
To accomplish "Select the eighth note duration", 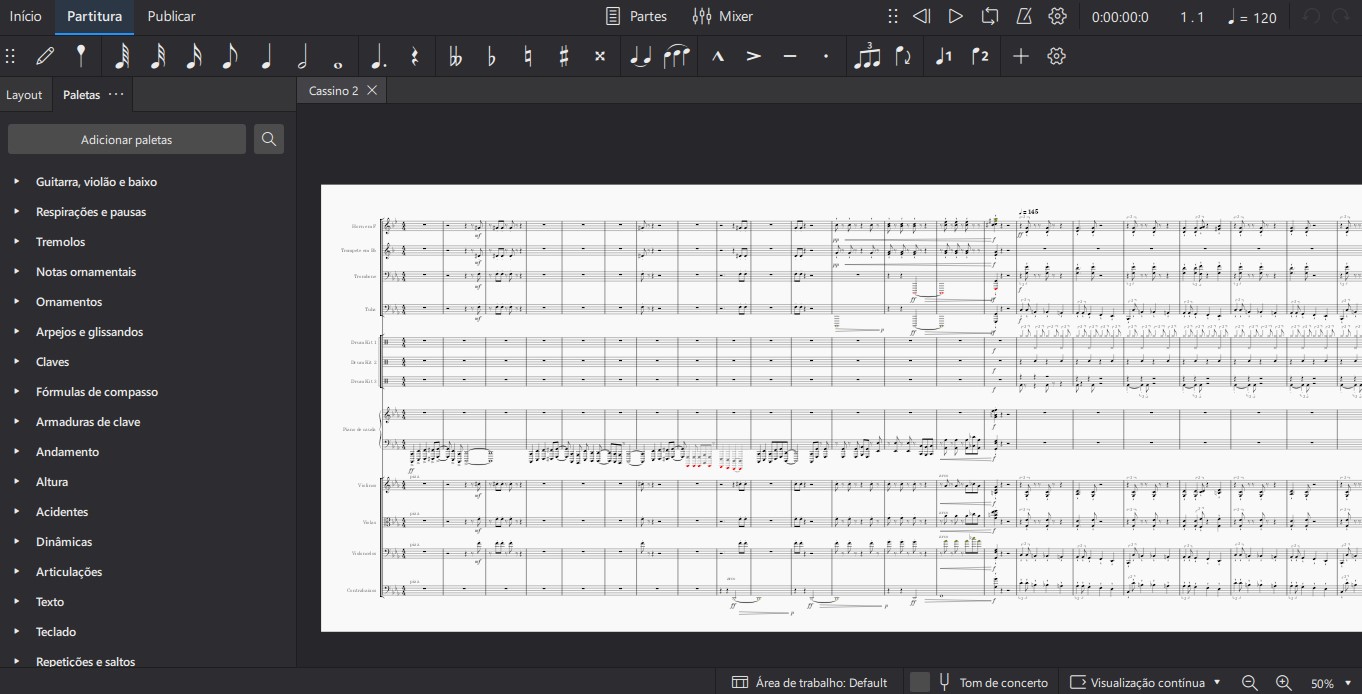I will point(230,56).
